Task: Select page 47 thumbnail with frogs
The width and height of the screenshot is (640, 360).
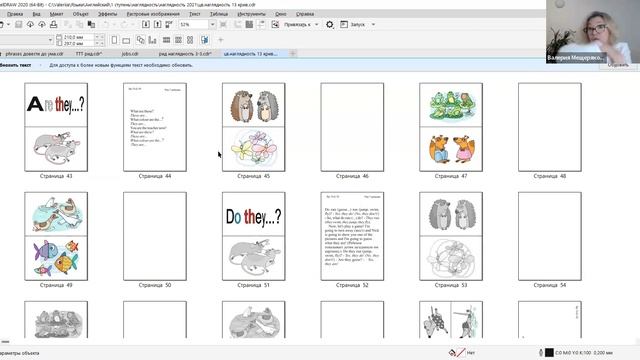Action: click(451, 127)
